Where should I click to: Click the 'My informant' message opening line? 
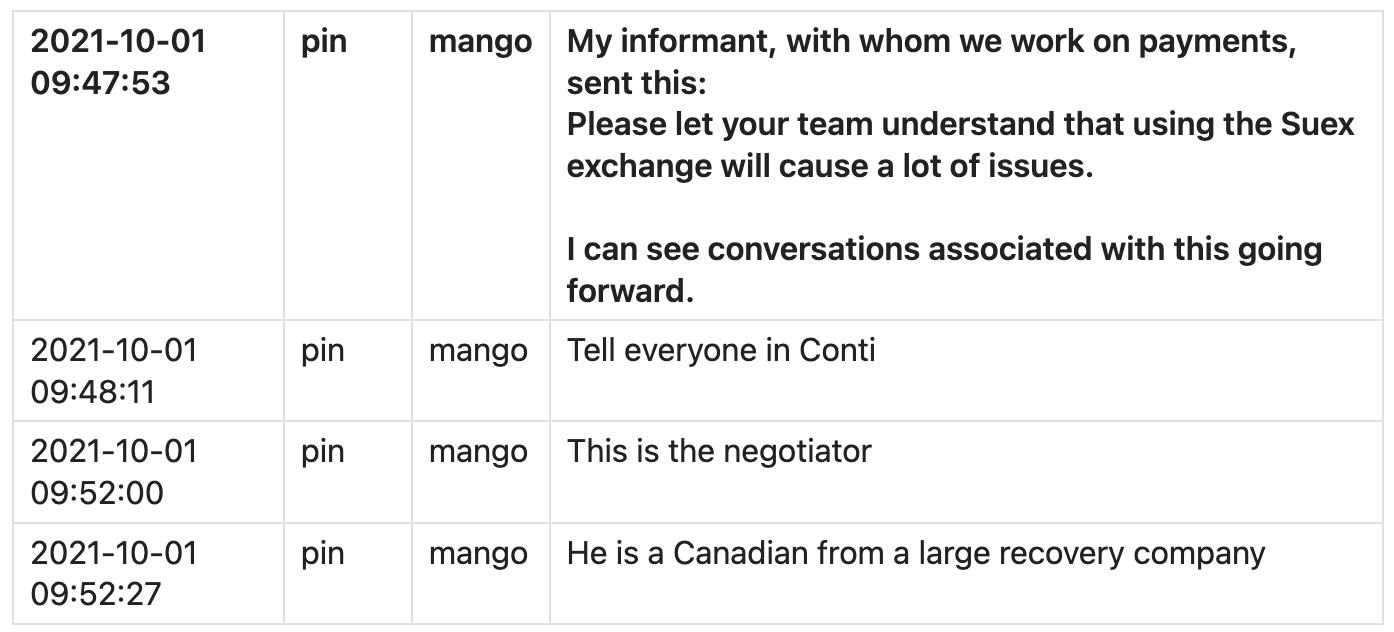click(931, 42)
